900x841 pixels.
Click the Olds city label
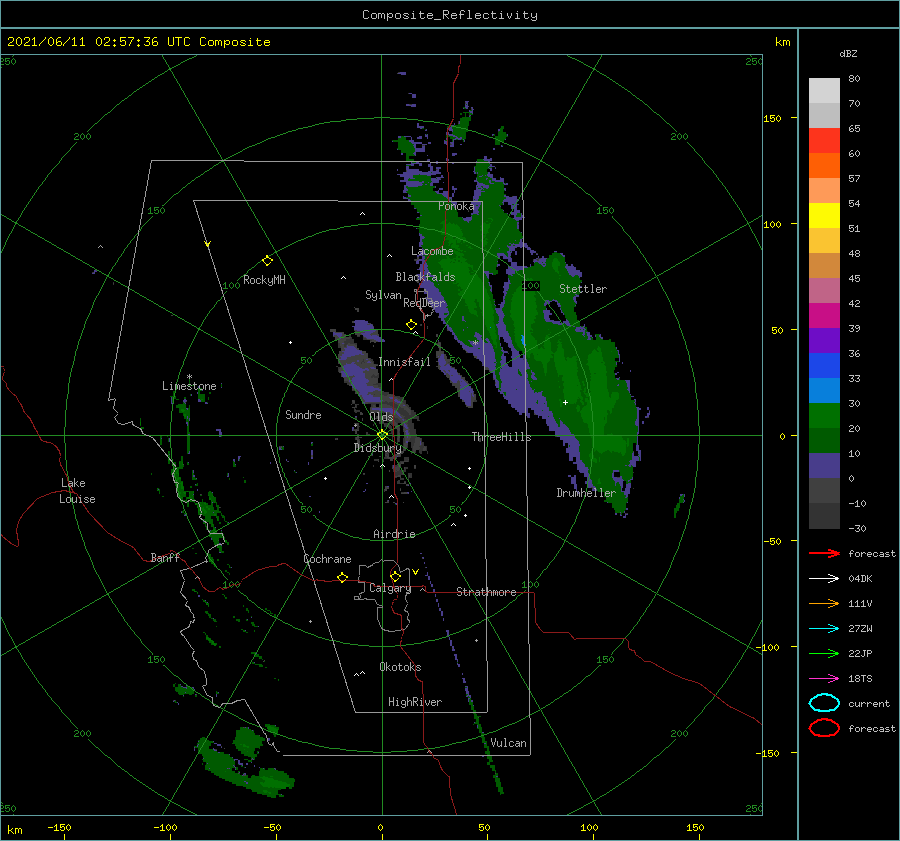381,417
